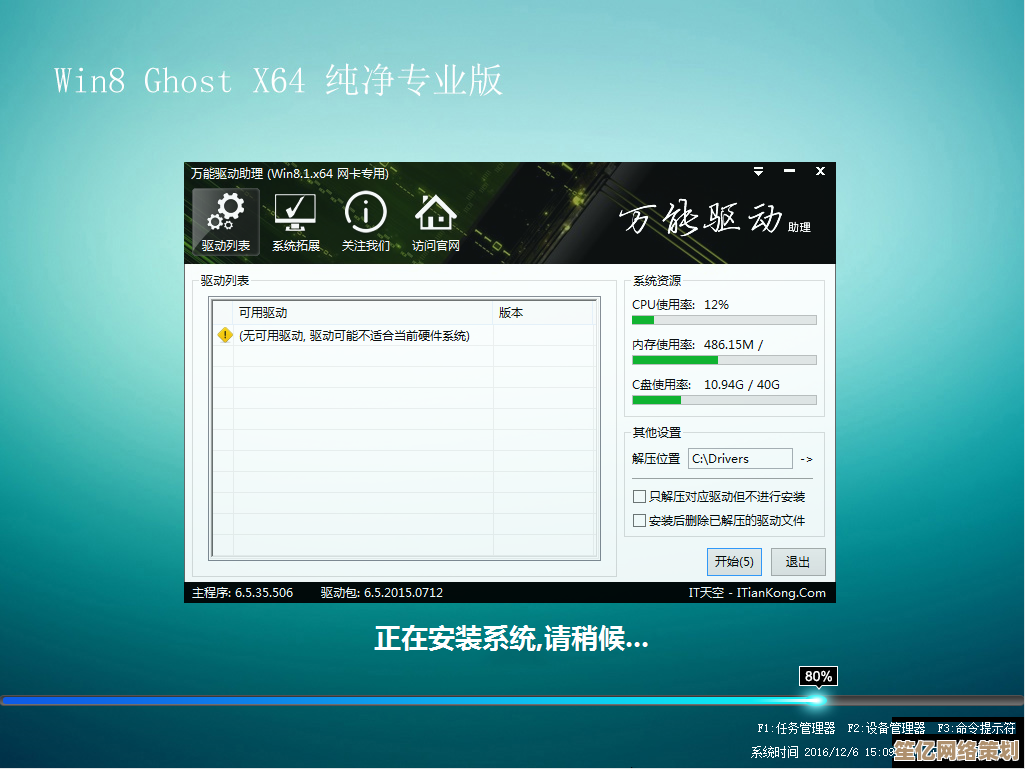
Task: Select the 无可用驱动 row in driver list
Action: click(354, 336)
